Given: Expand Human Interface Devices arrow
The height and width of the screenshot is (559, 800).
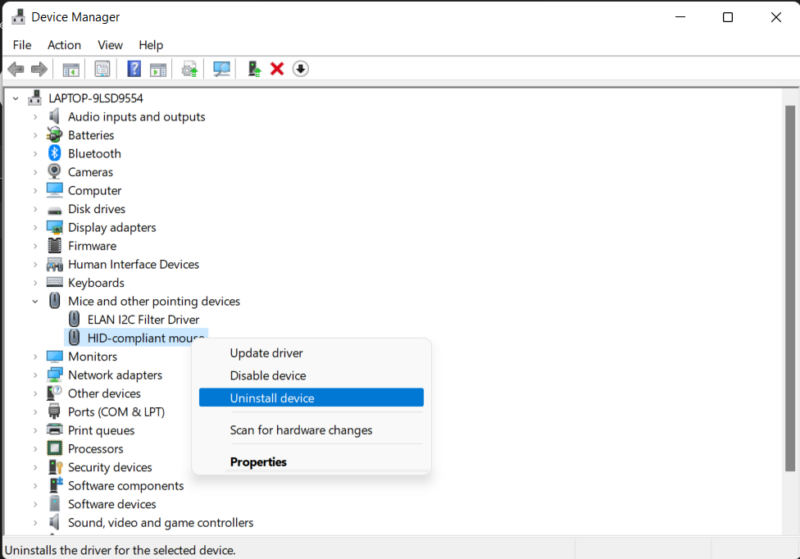Looking at the screenshot, I should pos(35,264).
